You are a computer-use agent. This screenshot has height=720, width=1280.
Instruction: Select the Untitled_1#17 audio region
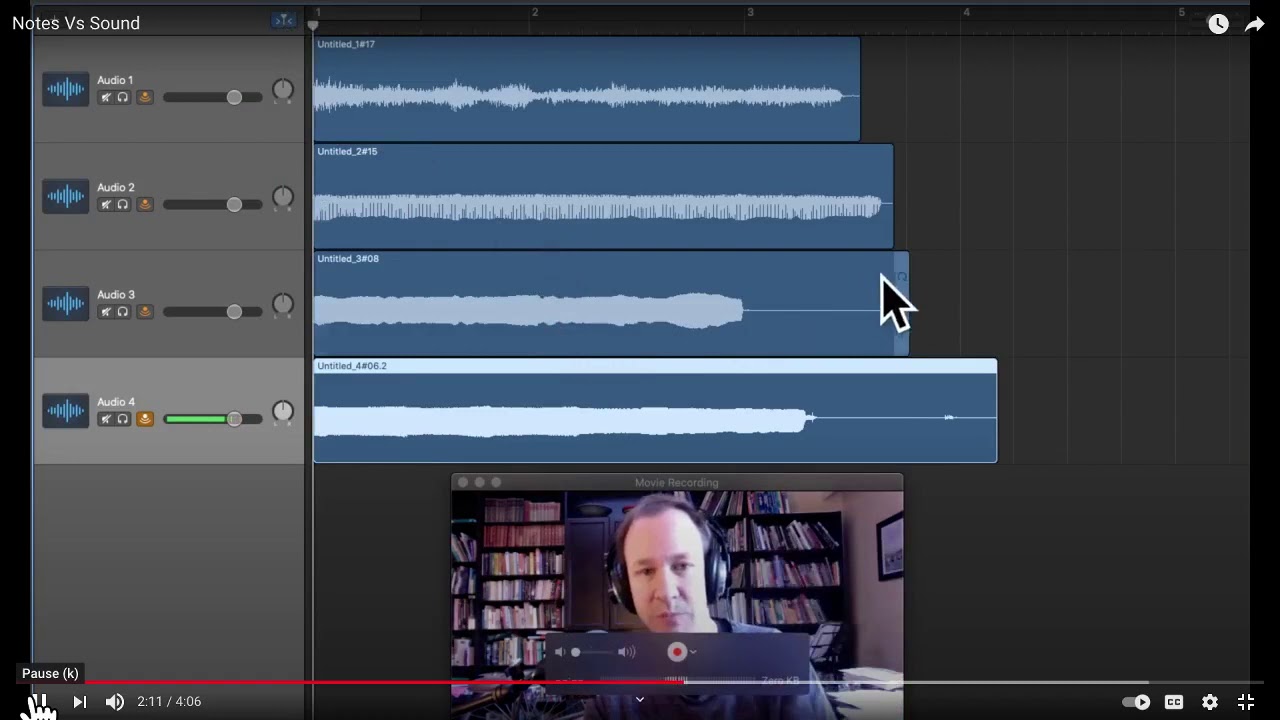pos(586,89)
